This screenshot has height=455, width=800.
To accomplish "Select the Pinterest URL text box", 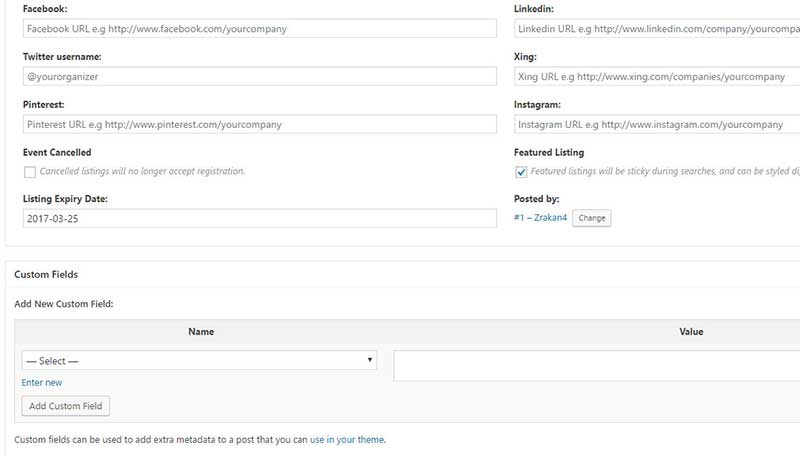I will point(259,124).
